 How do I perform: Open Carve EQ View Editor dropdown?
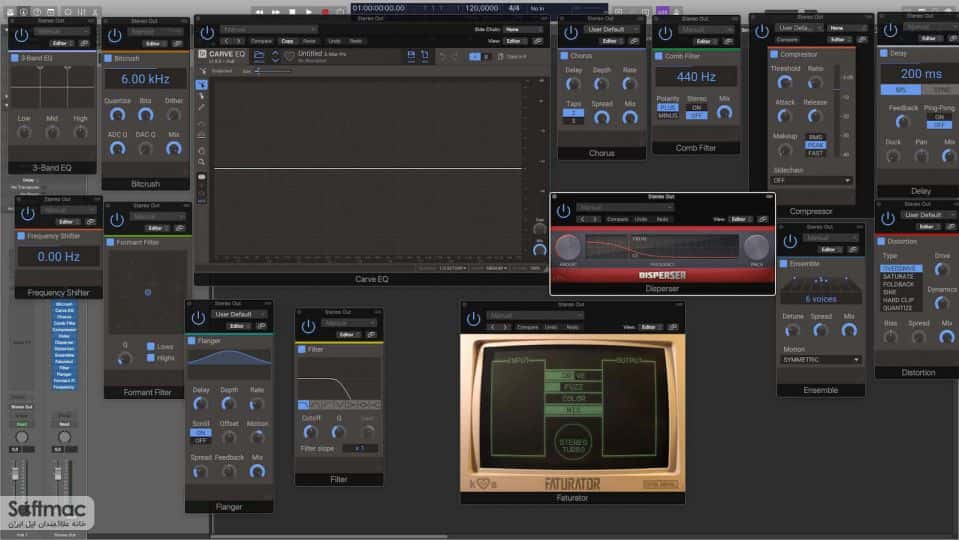pyautogui.click(x=516, y=41)
